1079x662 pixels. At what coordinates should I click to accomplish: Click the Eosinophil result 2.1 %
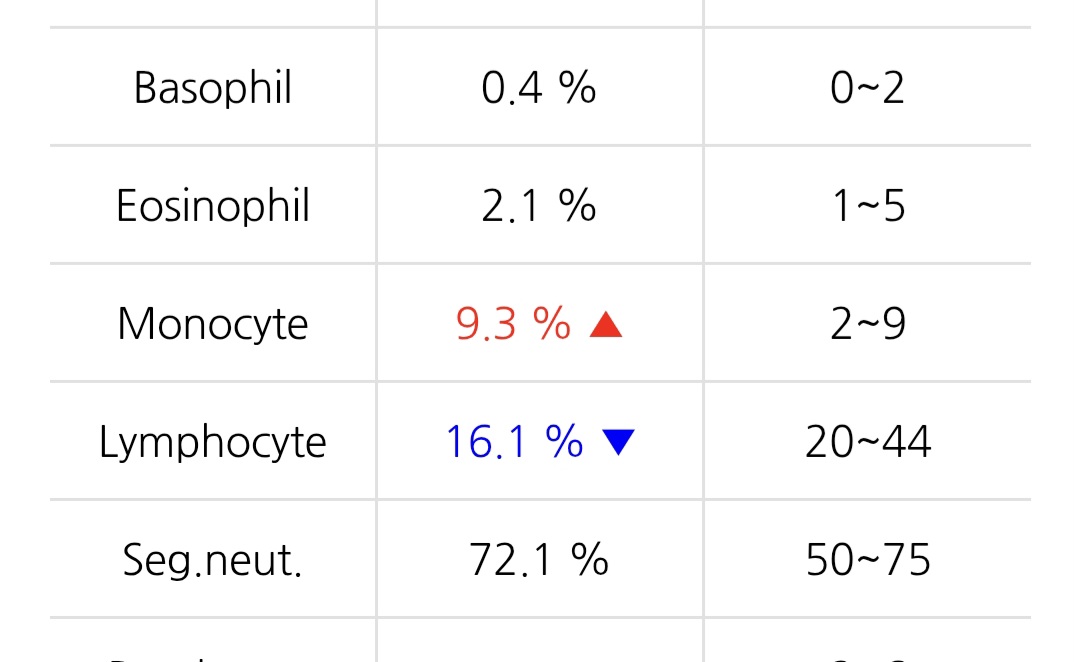tap(538, 206)
